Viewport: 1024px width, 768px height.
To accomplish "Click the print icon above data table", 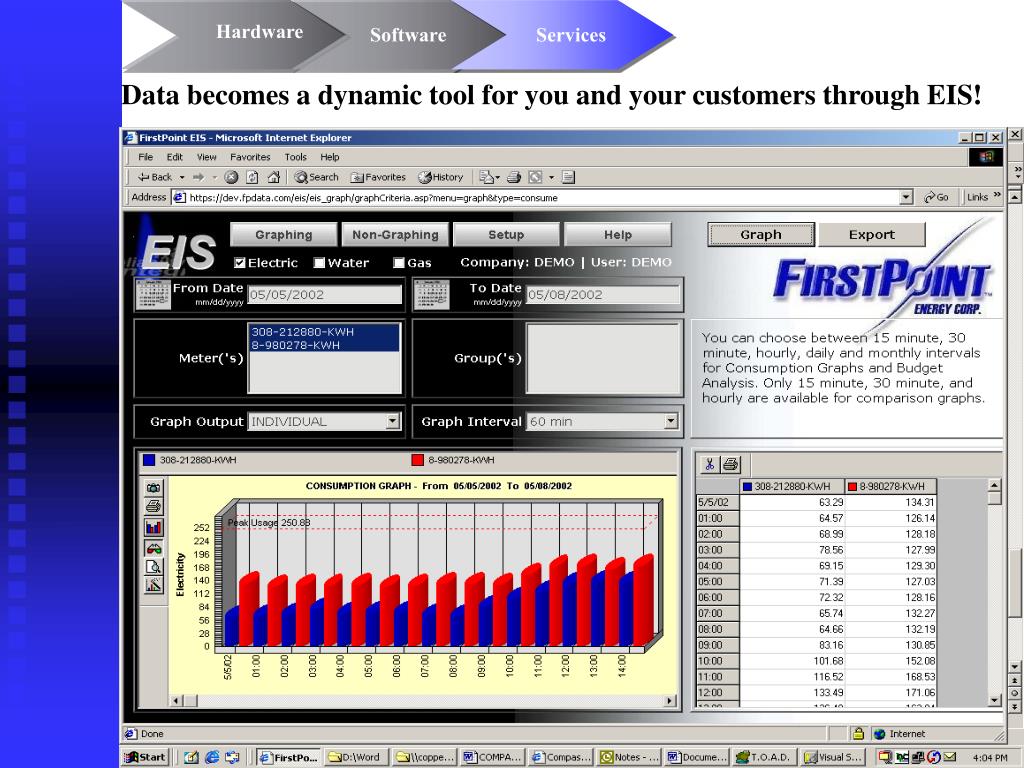I will (731, 464).
